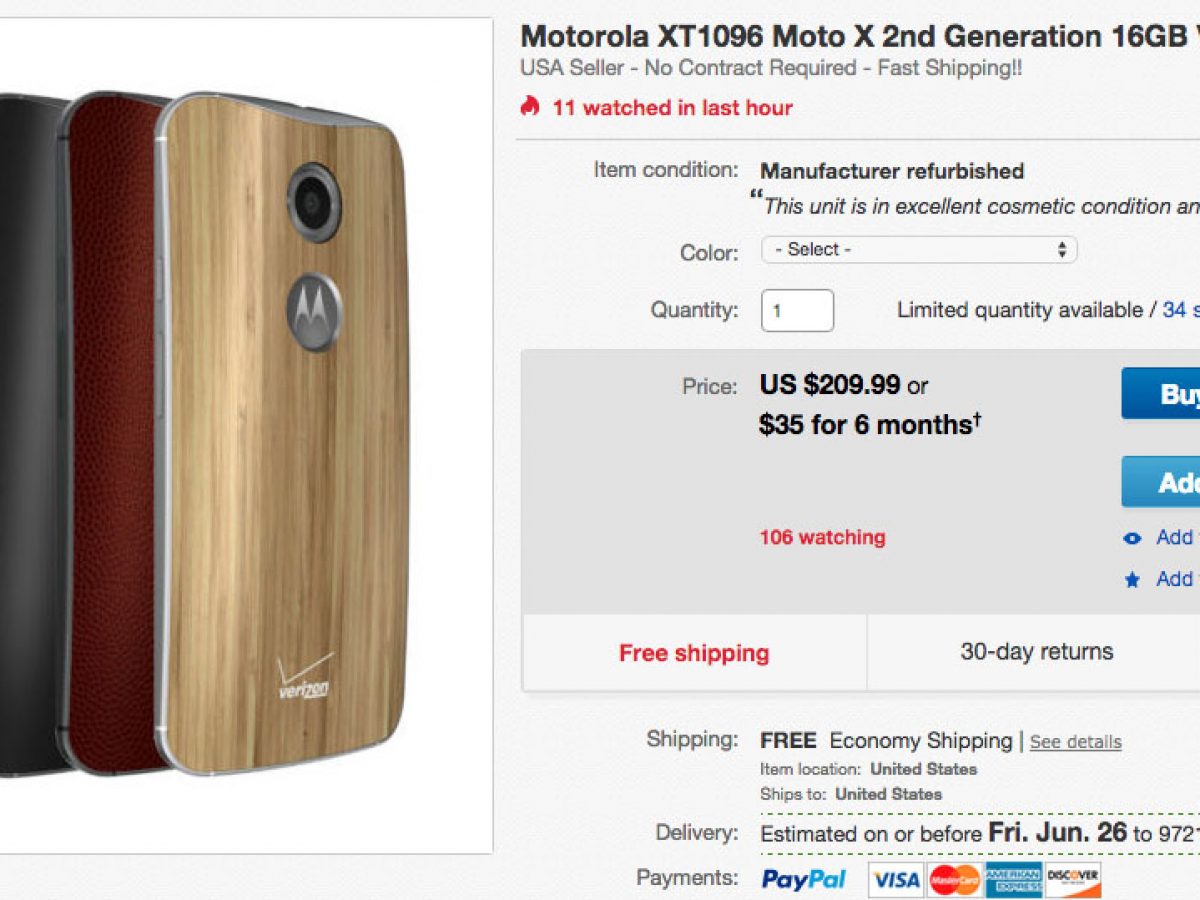1200x900 pixels.
Task: Click the Visa card icon
Action: click(x=895, y=879)
